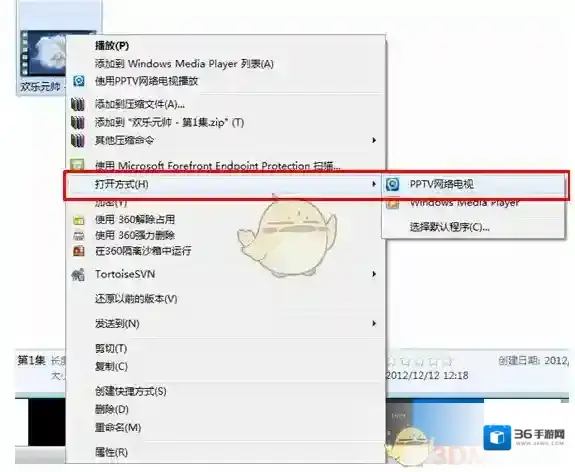Choose 使用 360强力删除
This screenshot has height=472, width=575.
[135, 235]
